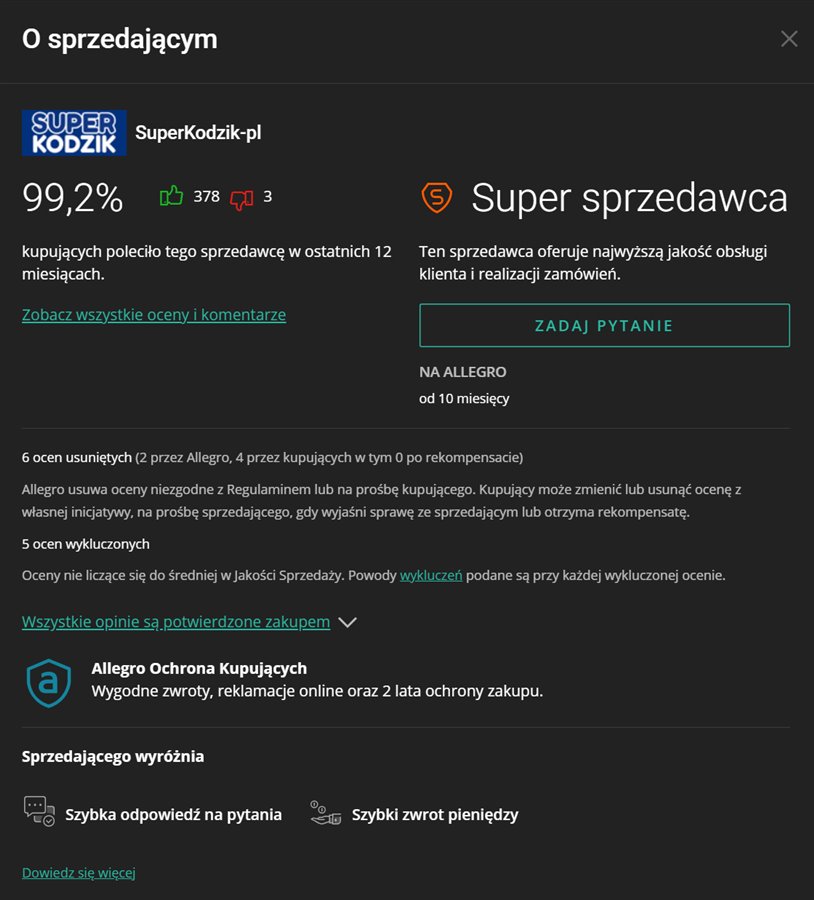Click the 378 positive ratings count

click(x=207, y=196)
